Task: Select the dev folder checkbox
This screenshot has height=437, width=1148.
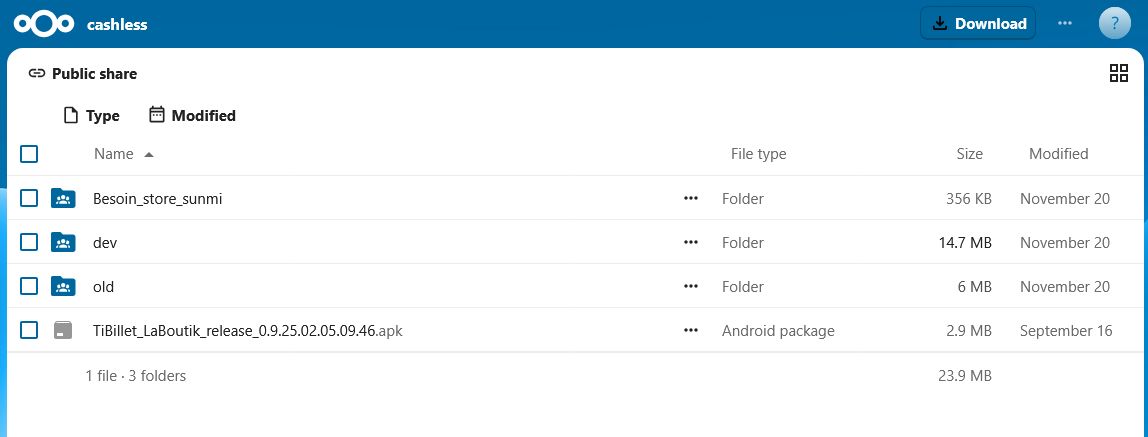Action: (29, 242)
